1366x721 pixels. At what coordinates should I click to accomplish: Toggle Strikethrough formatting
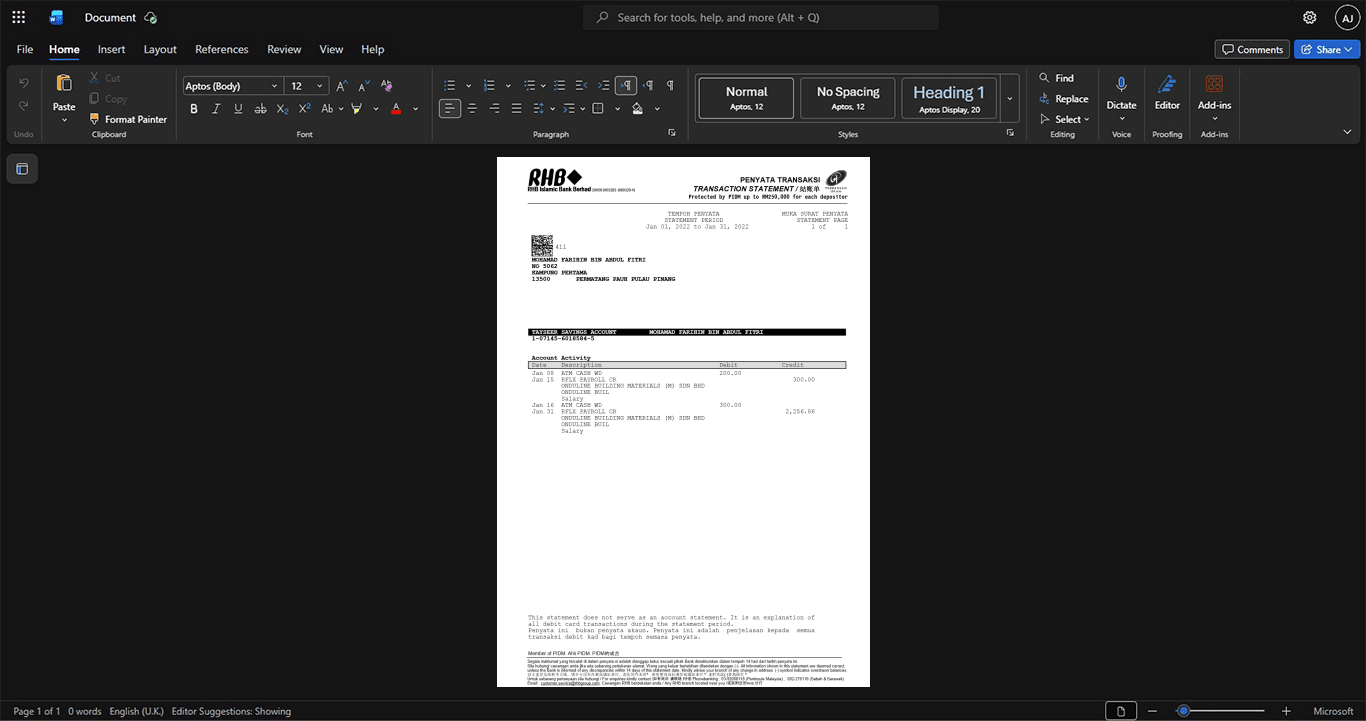click(260, 108)
